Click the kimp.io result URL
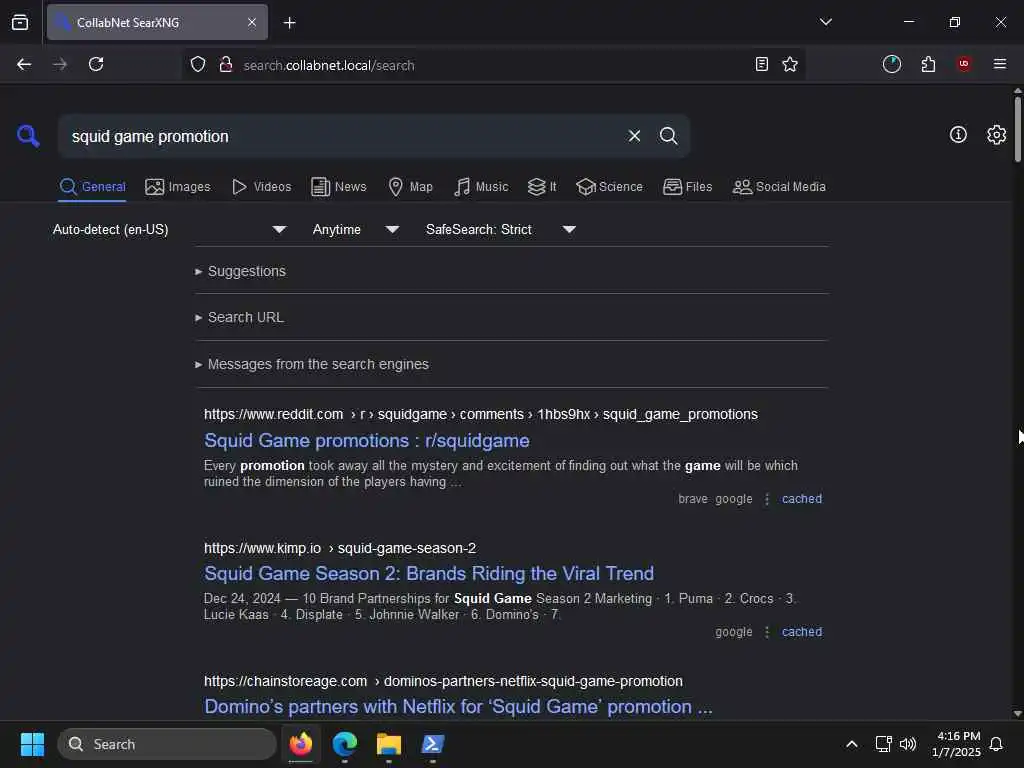 (x=340, y=548)
